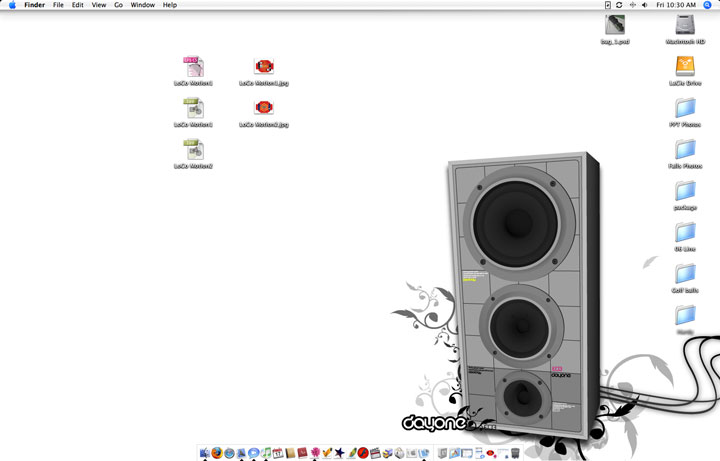The image size is (720, 461).
Task: Select the folder above Golf balls
Action: (x=685, y=233)
